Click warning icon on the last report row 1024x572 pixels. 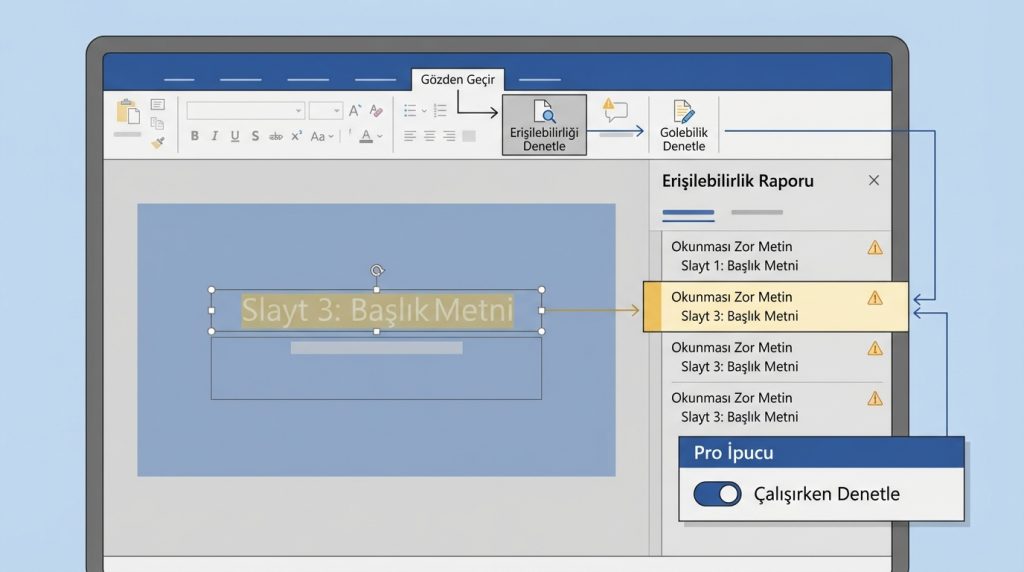(x=875, y=398)
